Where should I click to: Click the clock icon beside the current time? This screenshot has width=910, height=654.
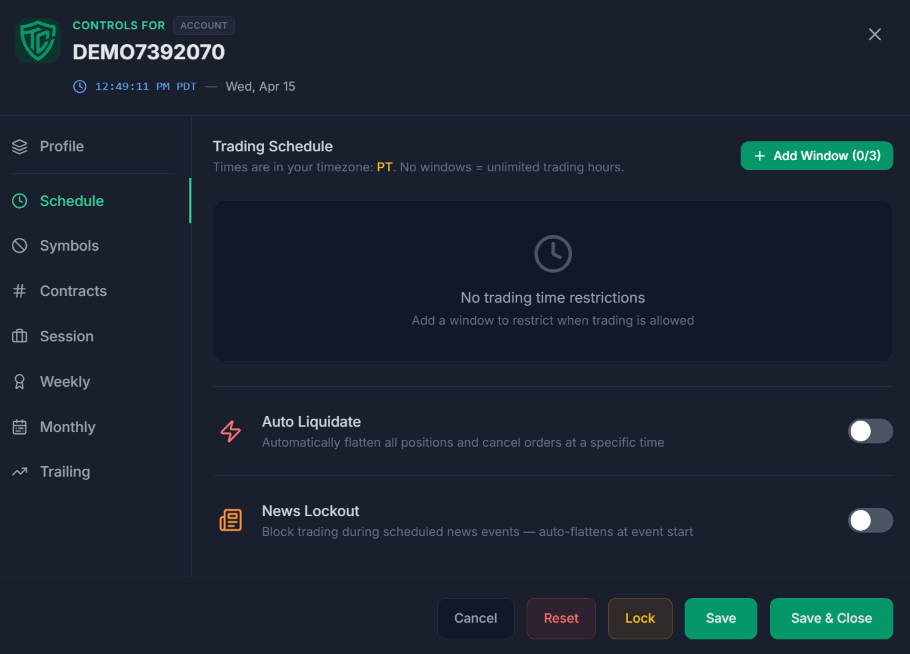click(79, 86)
